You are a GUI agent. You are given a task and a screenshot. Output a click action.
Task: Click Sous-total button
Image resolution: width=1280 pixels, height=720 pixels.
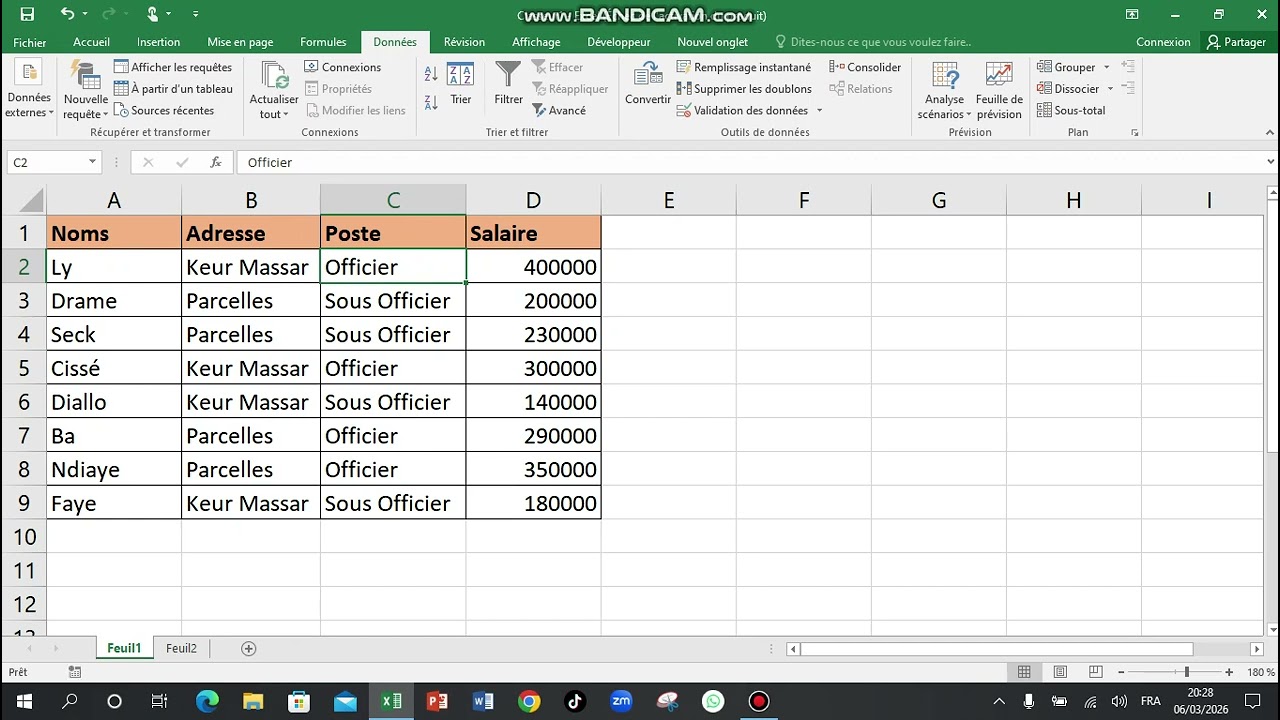(x=1071, y=111)
